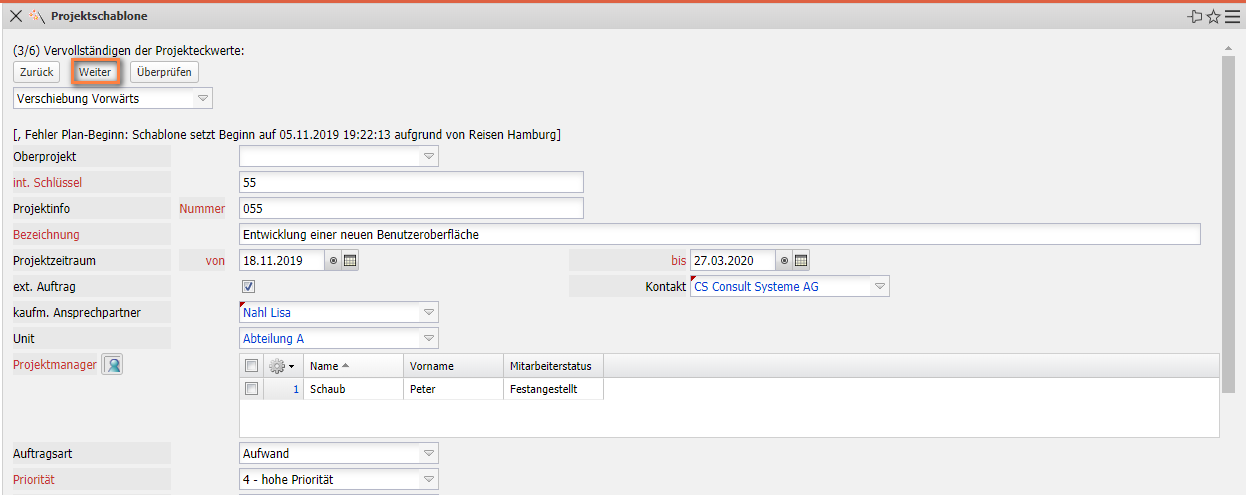The height and width of the screenshot is (495, 1246).
Task: Open the Kontakt dropdown with CS Consult Systeme AG
Action: 879,287
